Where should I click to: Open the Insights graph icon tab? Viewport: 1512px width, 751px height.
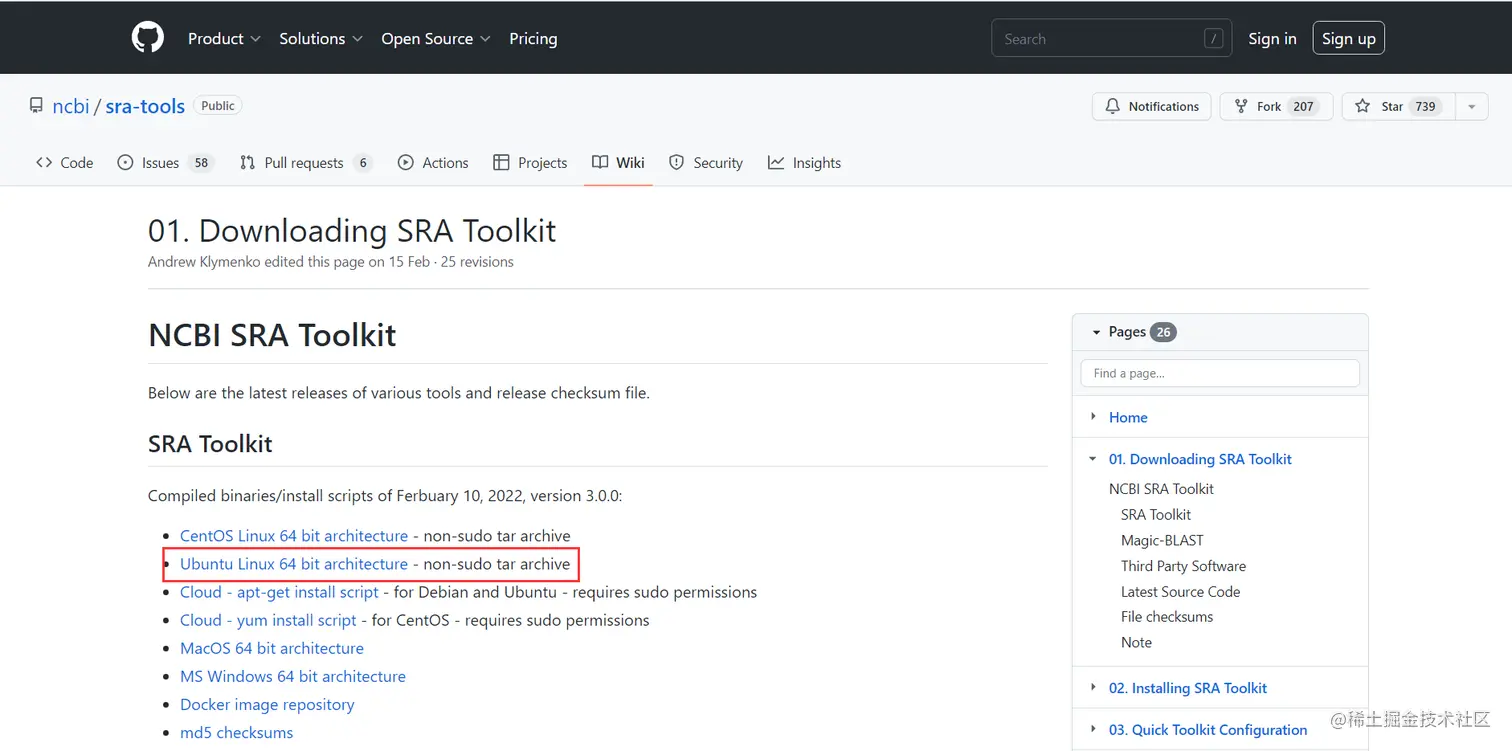tap(776, 162)
